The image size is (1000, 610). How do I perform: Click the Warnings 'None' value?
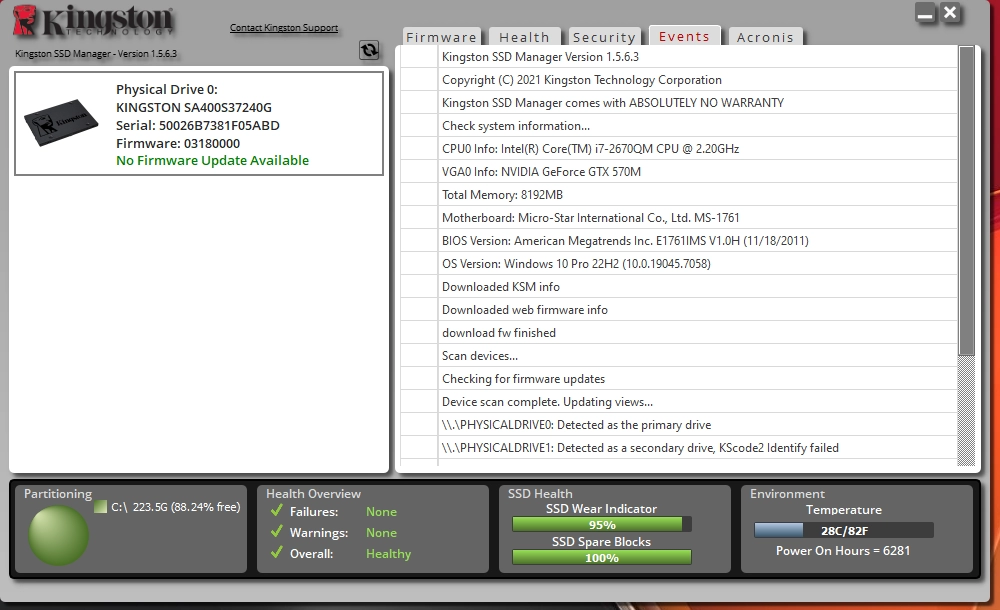click(x=381, y=533)
